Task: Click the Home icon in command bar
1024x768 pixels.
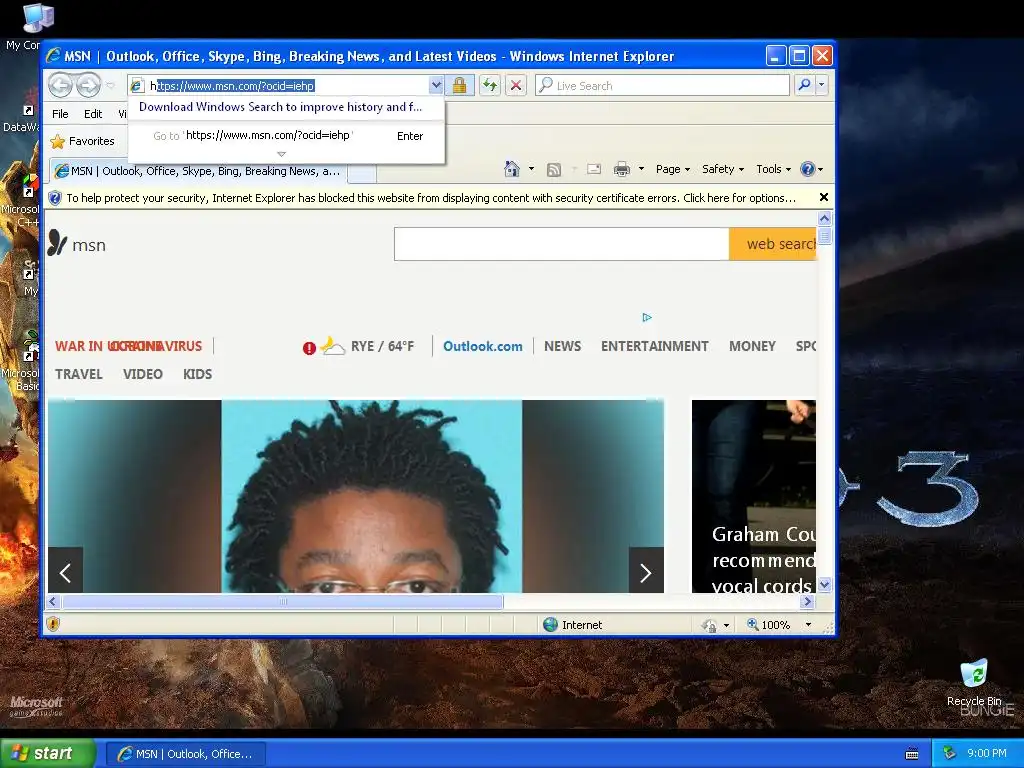Action: coord(512,169)
